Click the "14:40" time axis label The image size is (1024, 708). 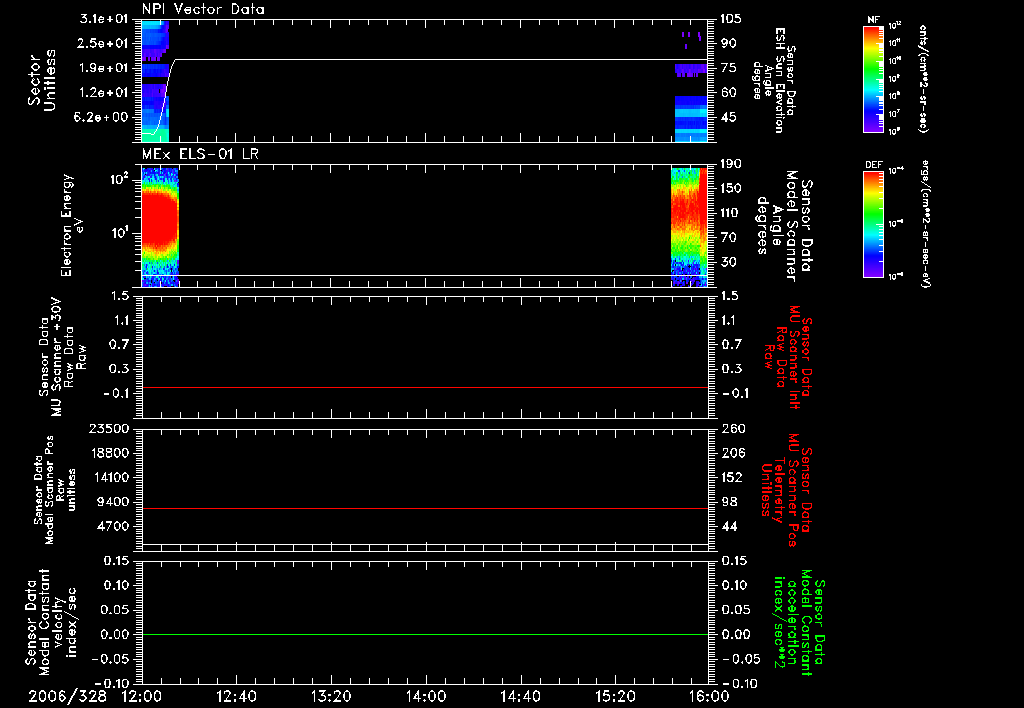520,696
